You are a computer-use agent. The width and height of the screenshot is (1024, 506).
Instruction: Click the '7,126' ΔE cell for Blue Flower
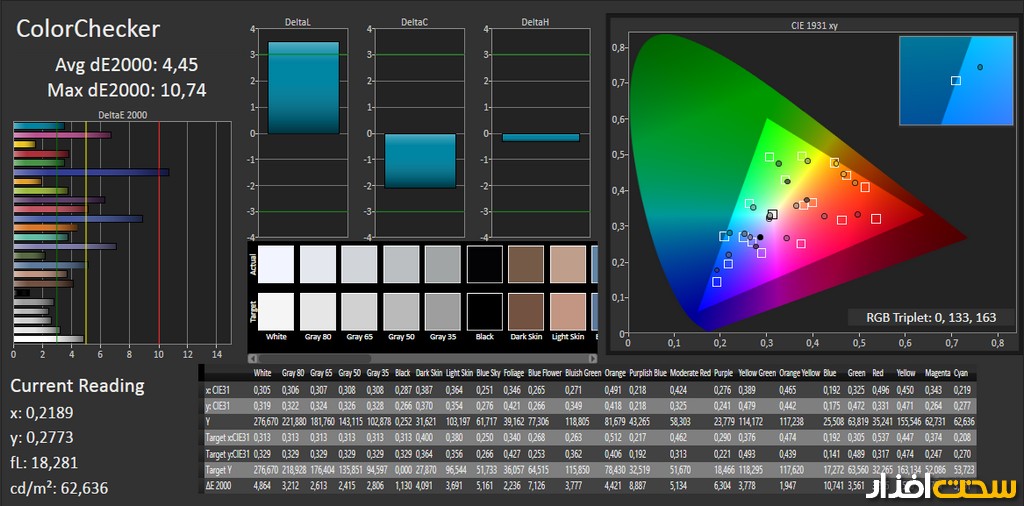(537, 485)
